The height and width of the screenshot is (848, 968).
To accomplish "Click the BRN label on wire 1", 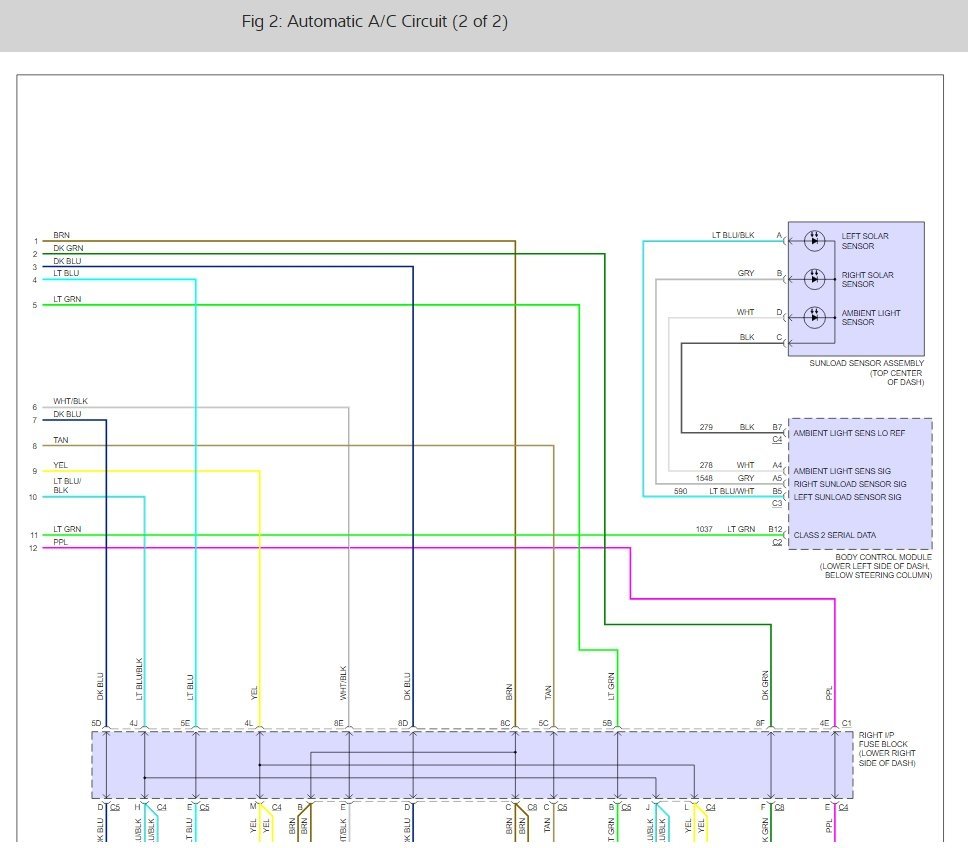I will (x=61, y=235).
